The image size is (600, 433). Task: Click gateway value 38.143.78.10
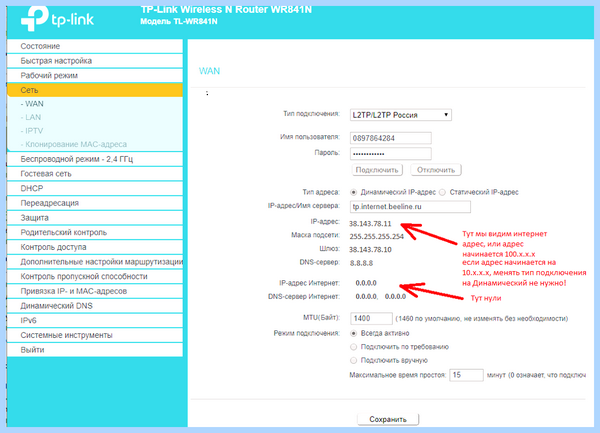370,250
